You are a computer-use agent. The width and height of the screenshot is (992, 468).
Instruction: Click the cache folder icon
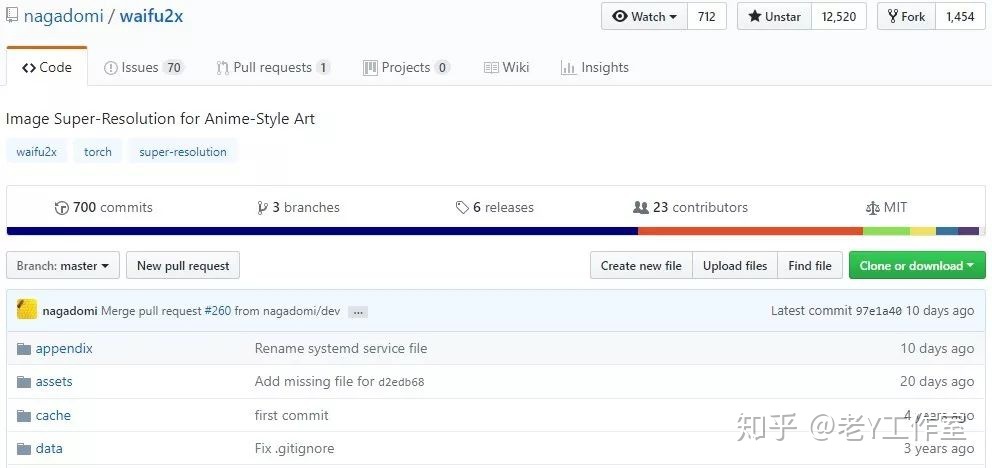pyautogui.click(x=24, y=416)
